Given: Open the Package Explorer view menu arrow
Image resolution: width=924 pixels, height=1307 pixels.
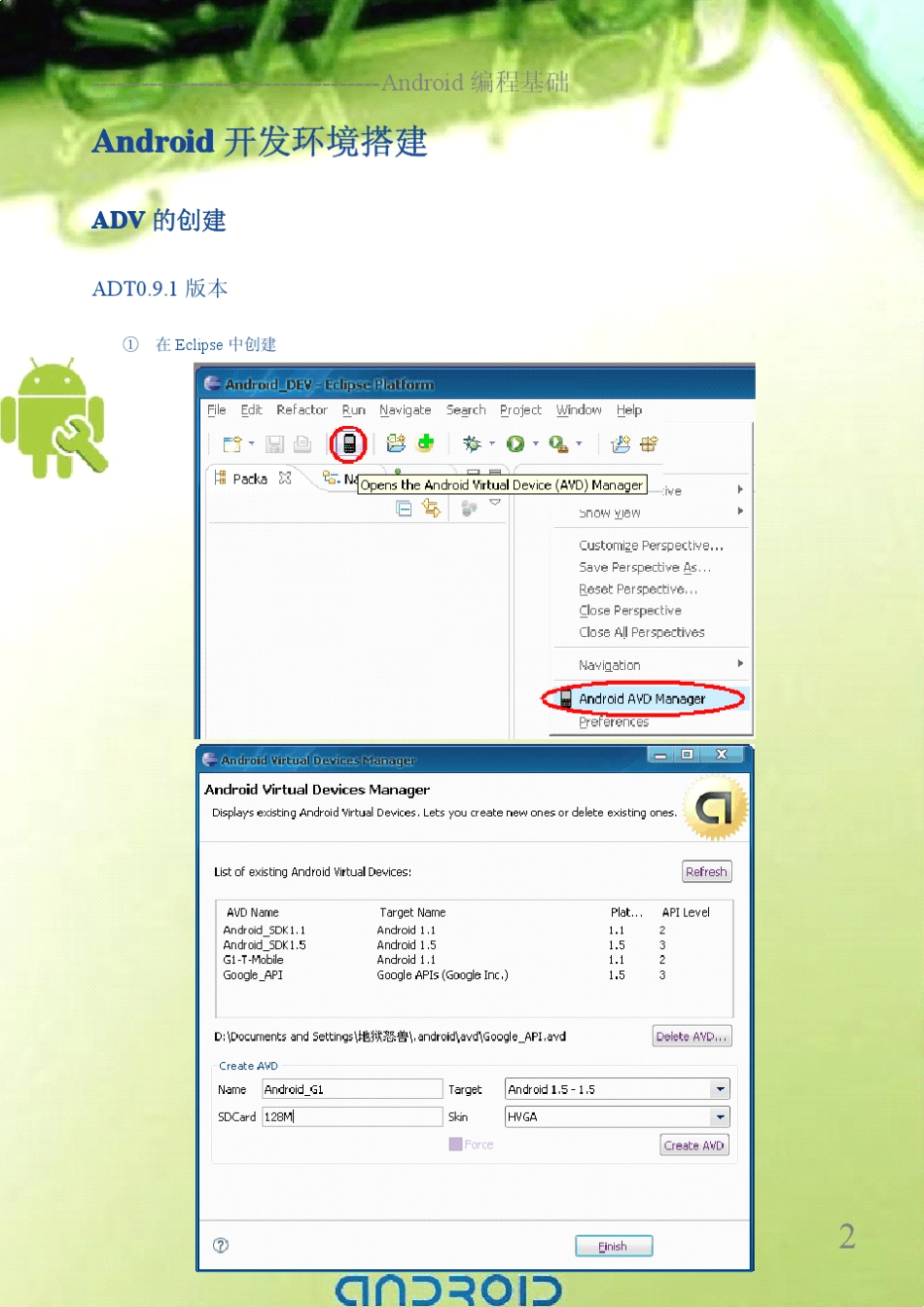Looking at the screenshot, I should point(495,503).
